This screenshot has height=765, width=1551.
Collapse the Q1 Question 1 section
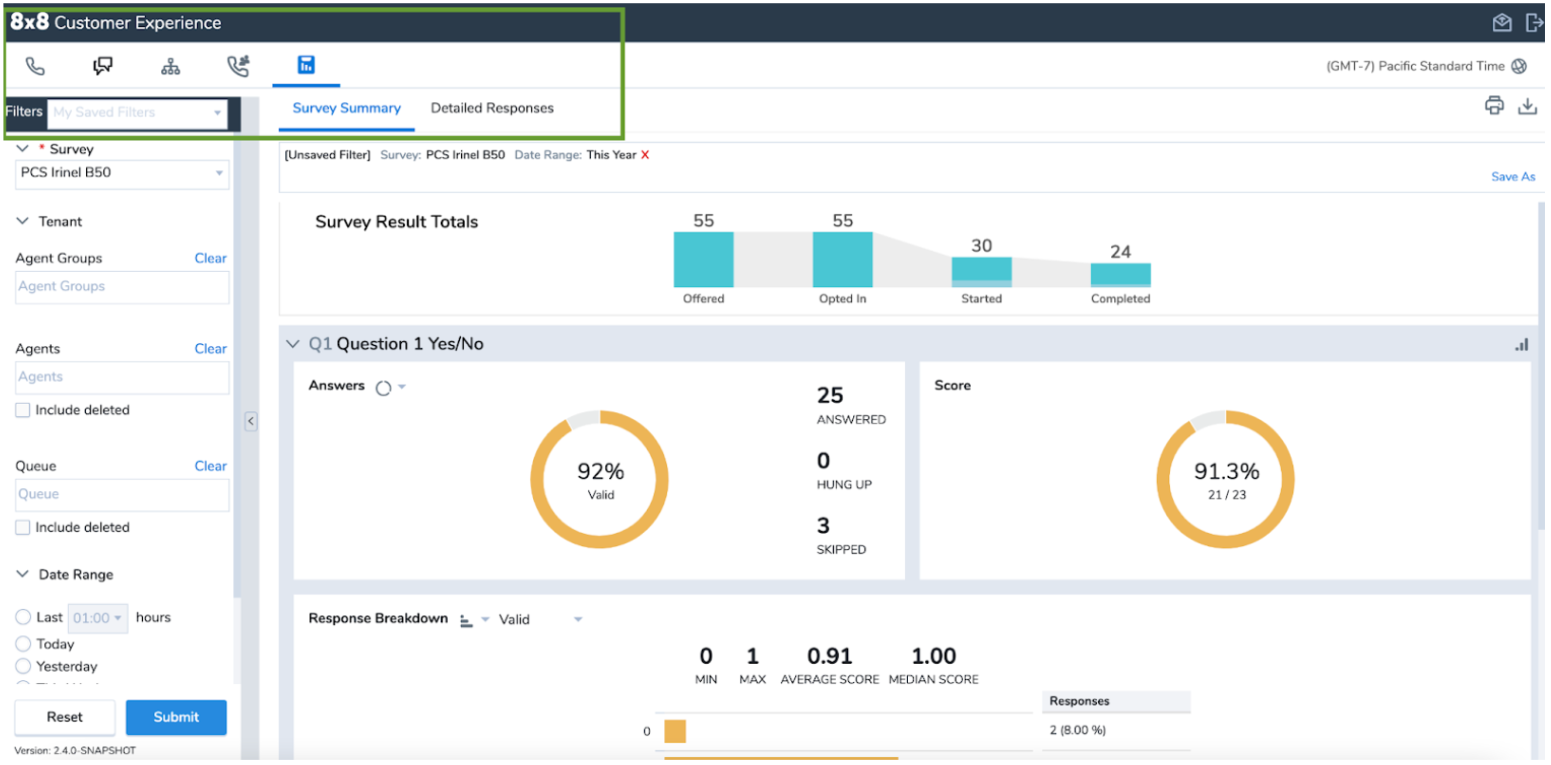[292, 344]
